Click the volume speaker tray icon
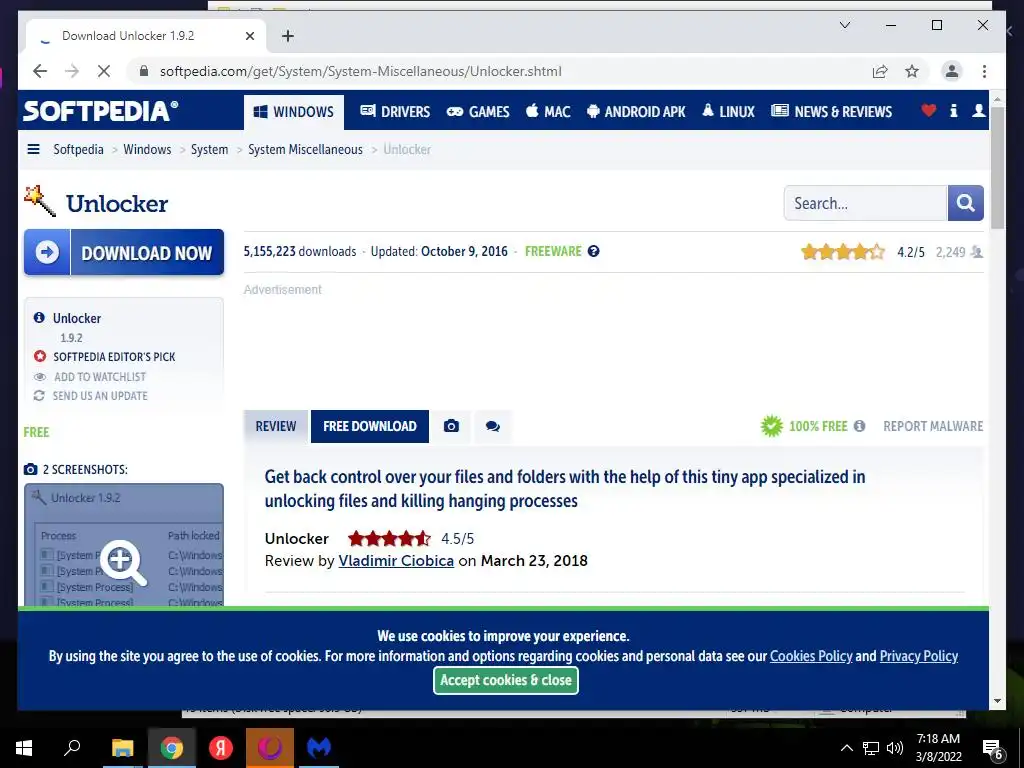The image size is (1024, 768). tap(895, 748)
